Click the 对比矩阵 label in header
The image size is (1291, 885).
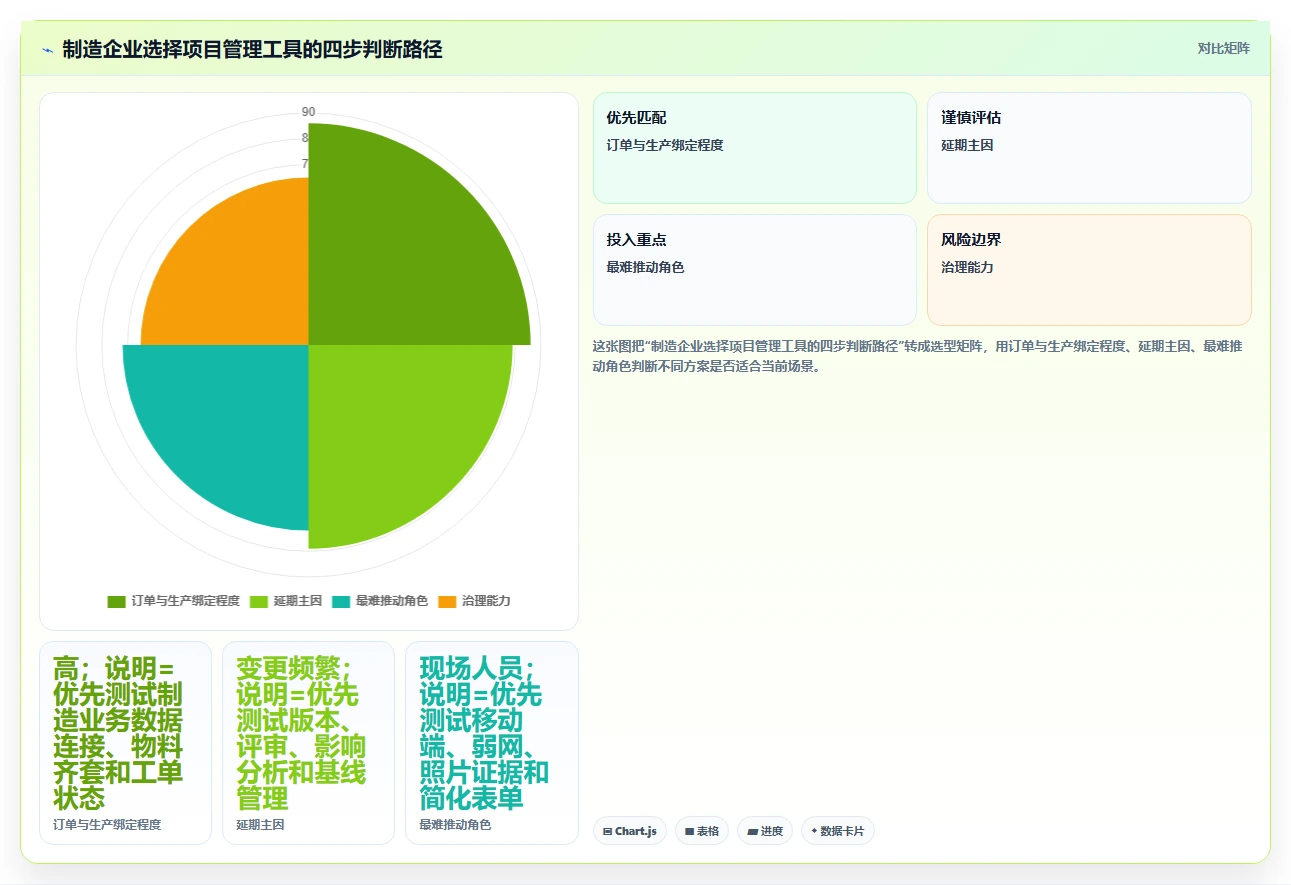point(1224,48)
